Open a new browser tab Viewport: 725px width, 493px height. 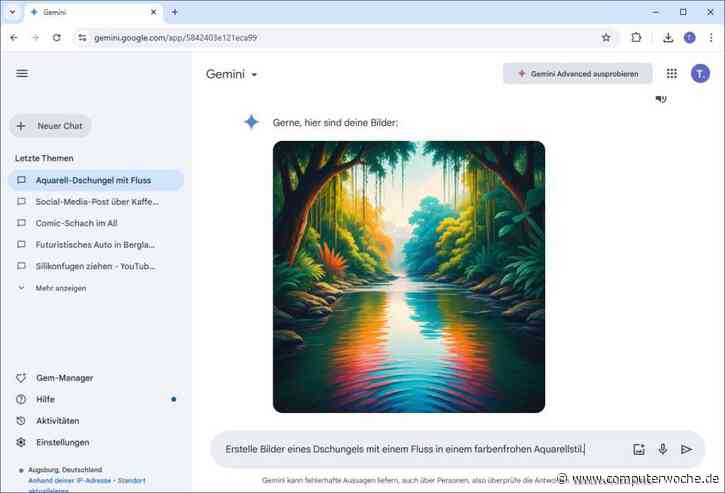click(x=175, y=12)
